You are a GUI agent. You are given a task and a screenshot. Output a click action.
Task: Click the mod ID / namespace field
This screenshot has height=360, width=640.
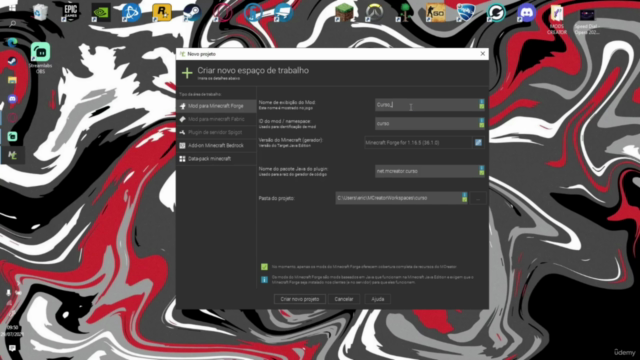(427, 123)
